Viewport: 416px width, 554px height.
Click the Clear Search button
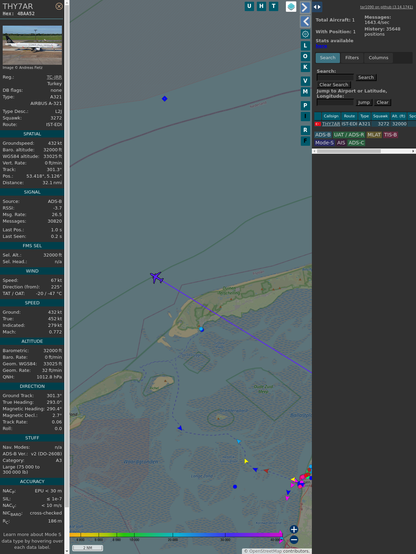(x=333, y=85)
